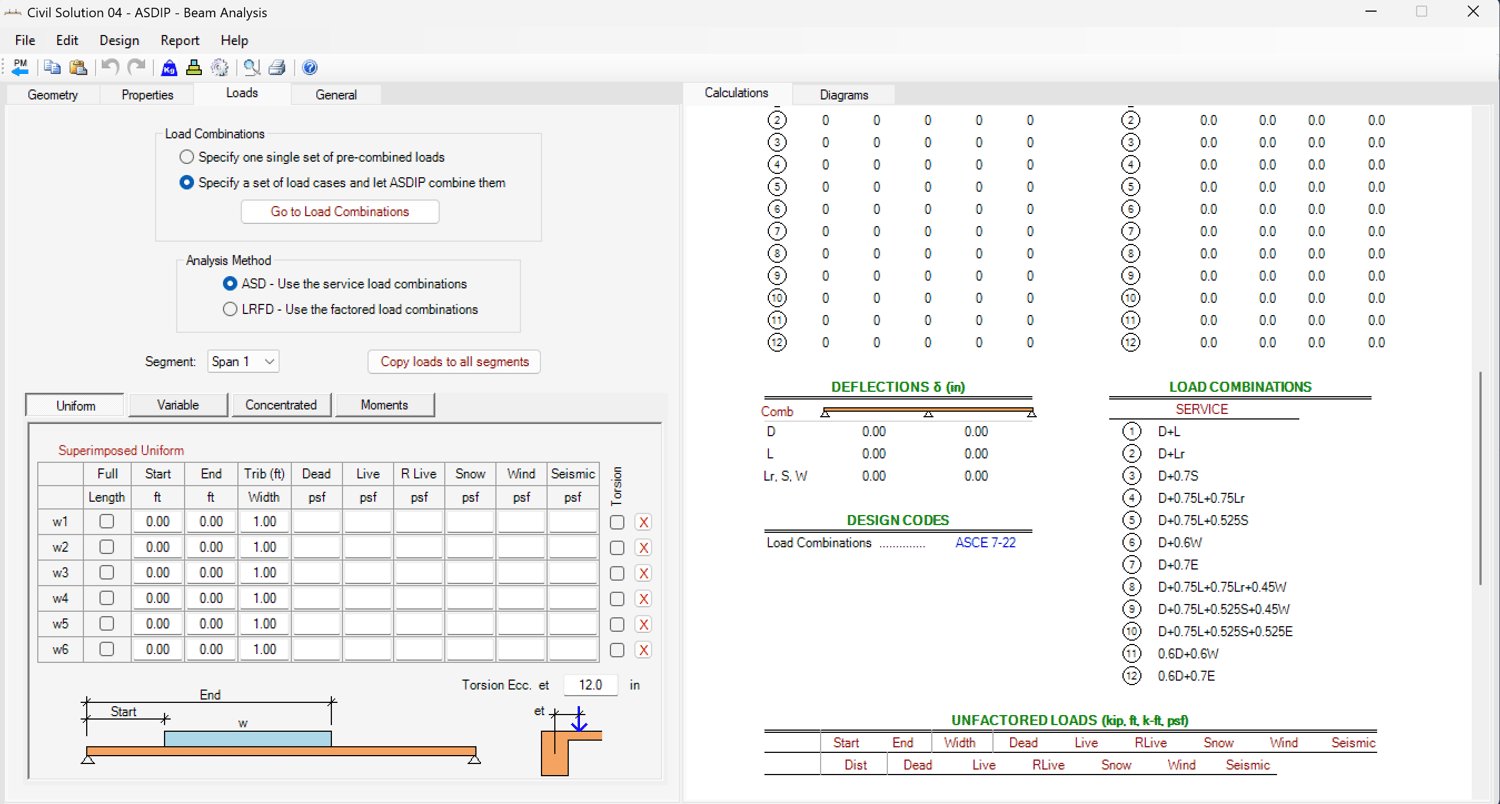1500x804 pixels.
Task: Click the Torsion Ecc. et input field
Action: (591, 685)
